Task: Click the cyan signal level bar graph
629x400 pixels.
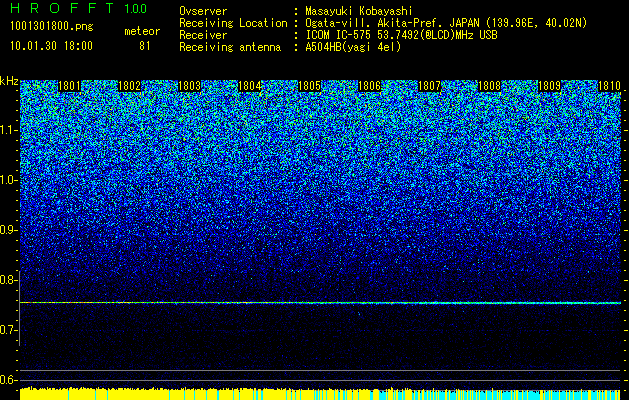Action: coord(499,394)
